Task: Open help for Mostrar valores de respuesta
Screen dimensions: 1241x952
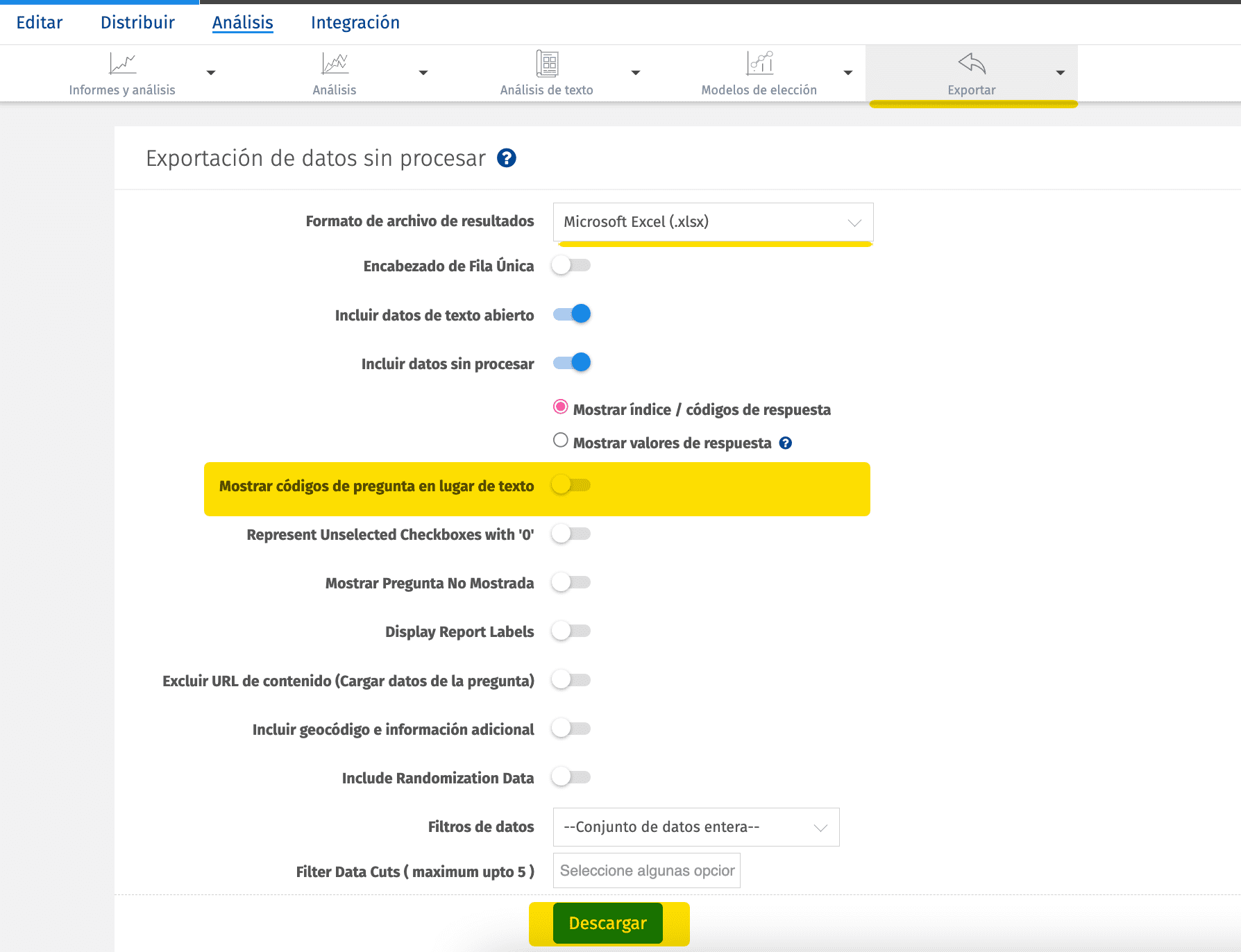Action: tap(785, 443)
